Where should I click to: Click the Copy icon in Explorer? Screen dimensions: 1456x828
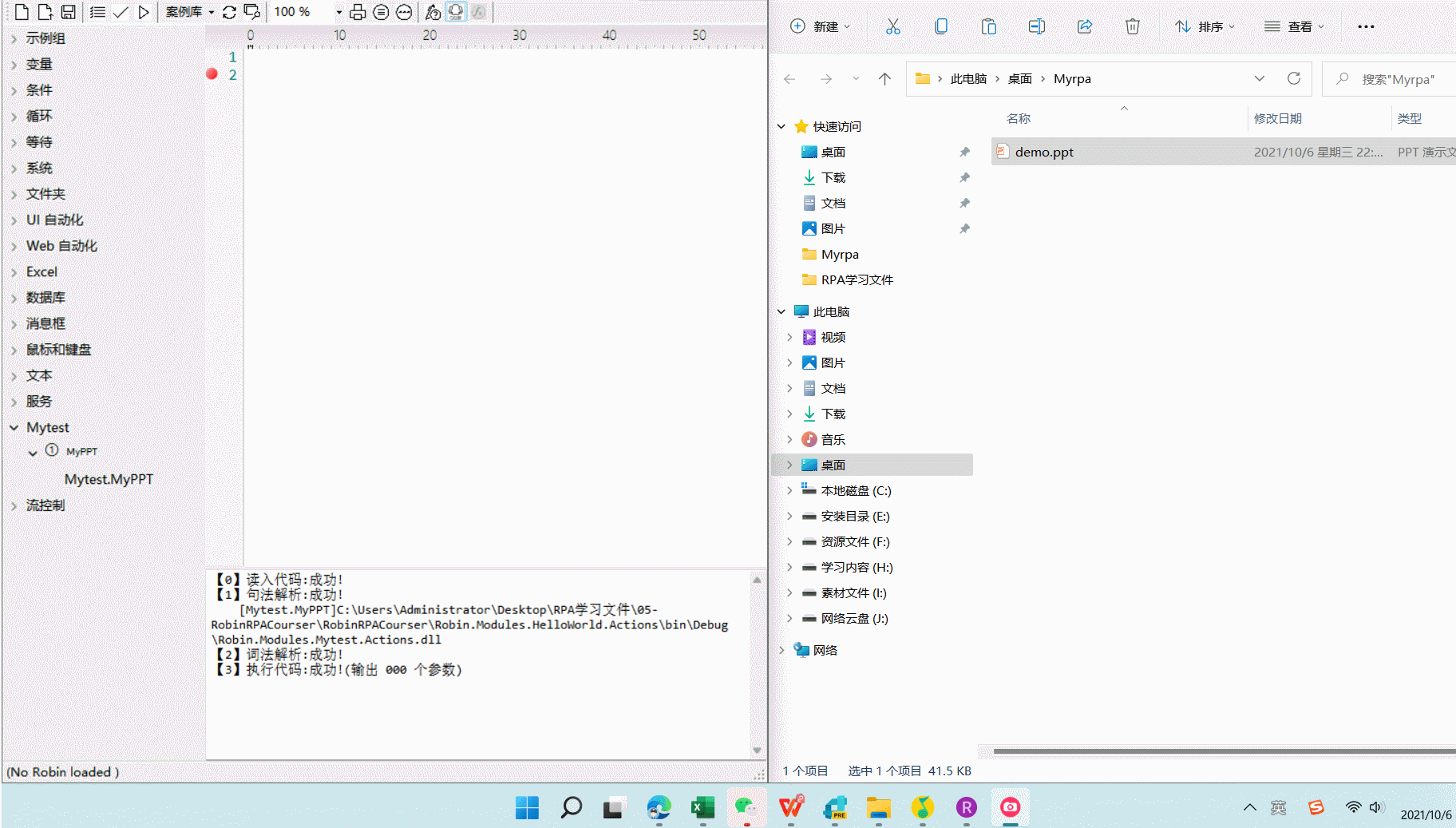941,26
